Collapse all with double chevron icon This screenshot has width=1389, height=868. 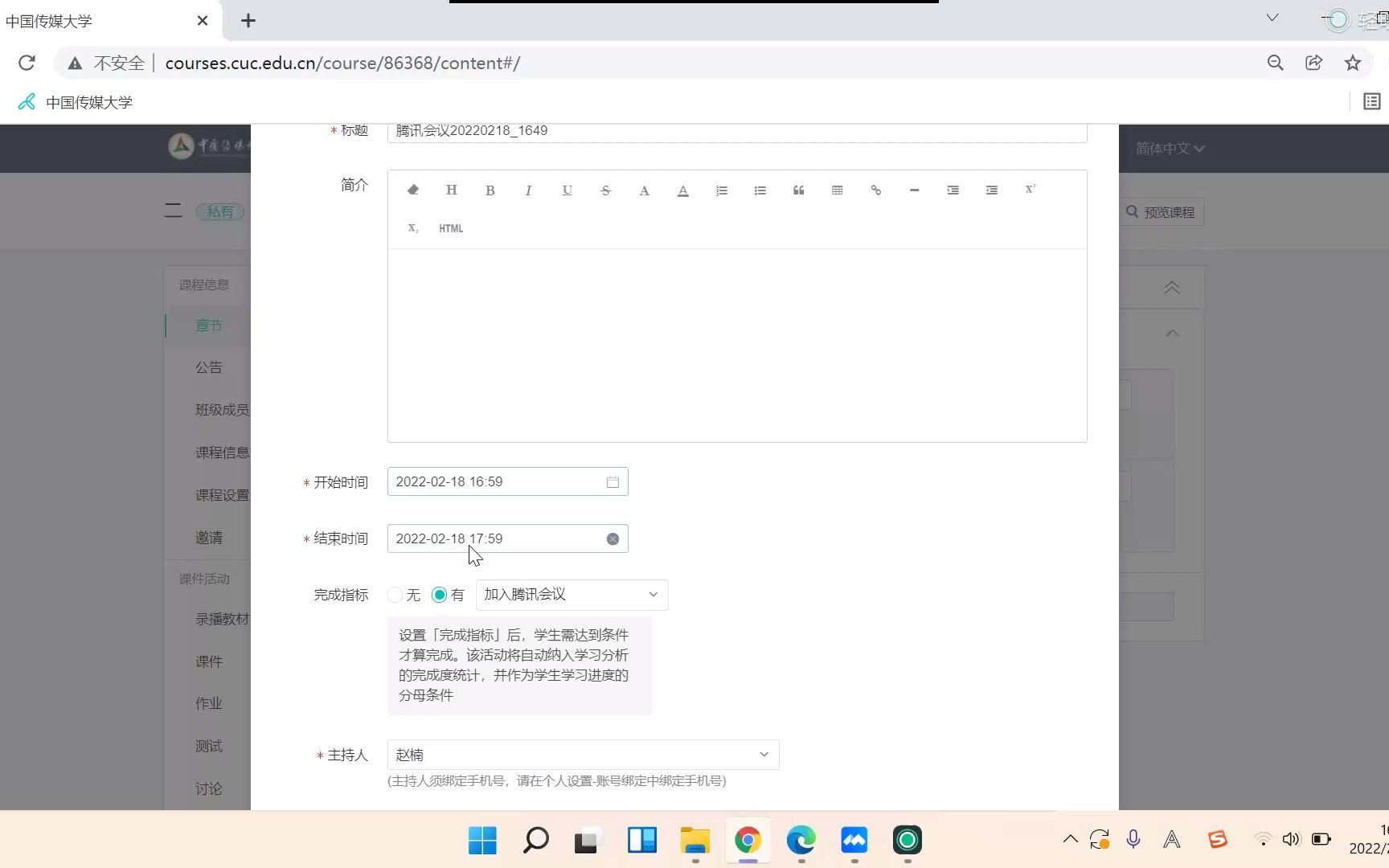point(1172,288)
